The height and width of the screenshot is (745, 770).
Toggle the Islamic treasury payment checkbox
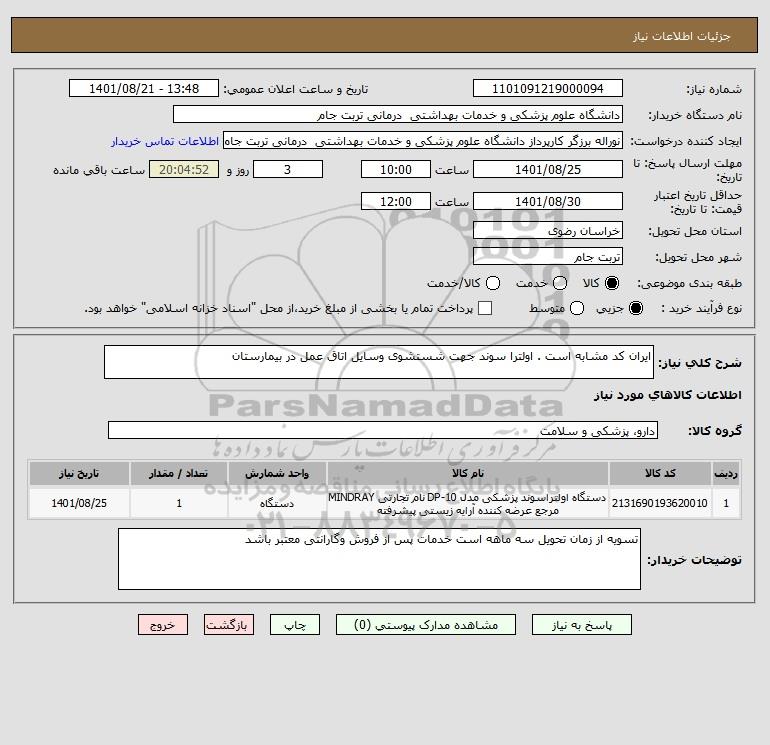485,308
